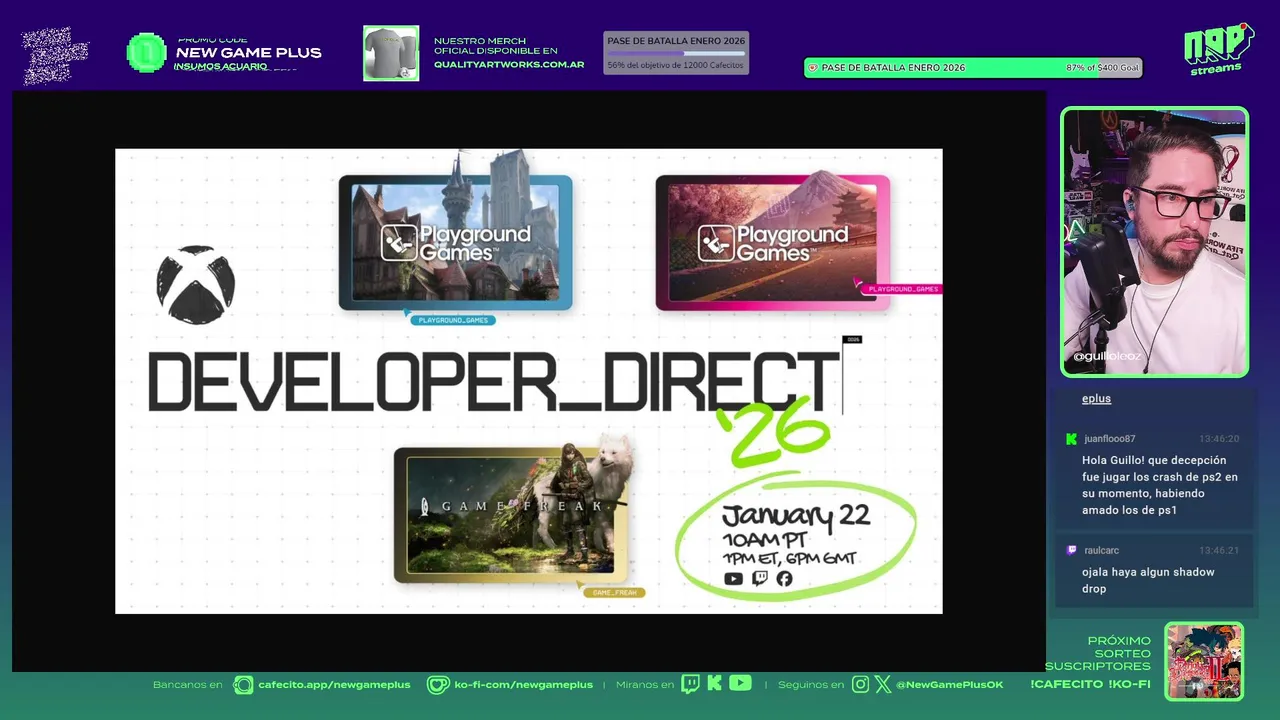Open the cafecito.app/newgameplus link
The height and width of the screenshot is (720, 1280).
click(x=334, y=685)
